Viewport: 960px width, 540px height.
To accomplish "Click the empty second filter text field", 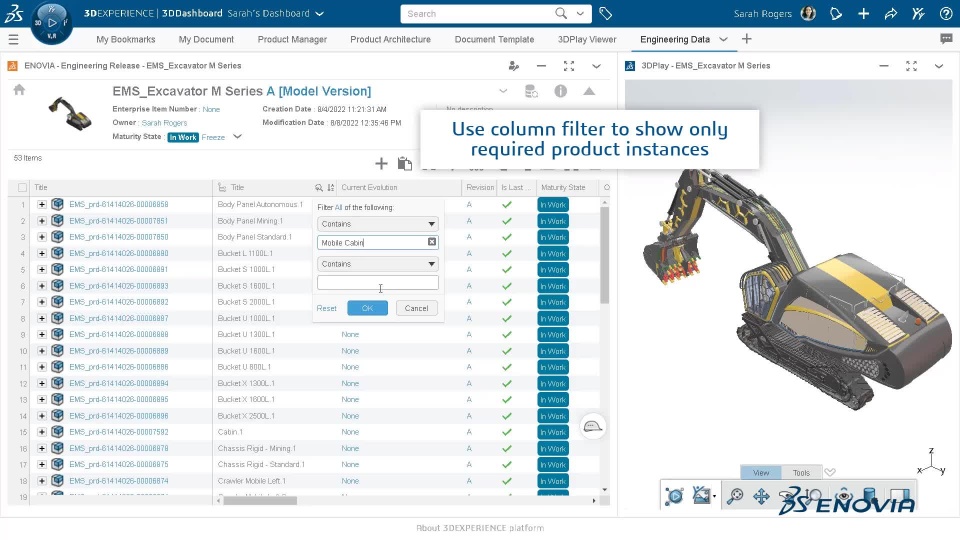I will click(x=378, y=283).
